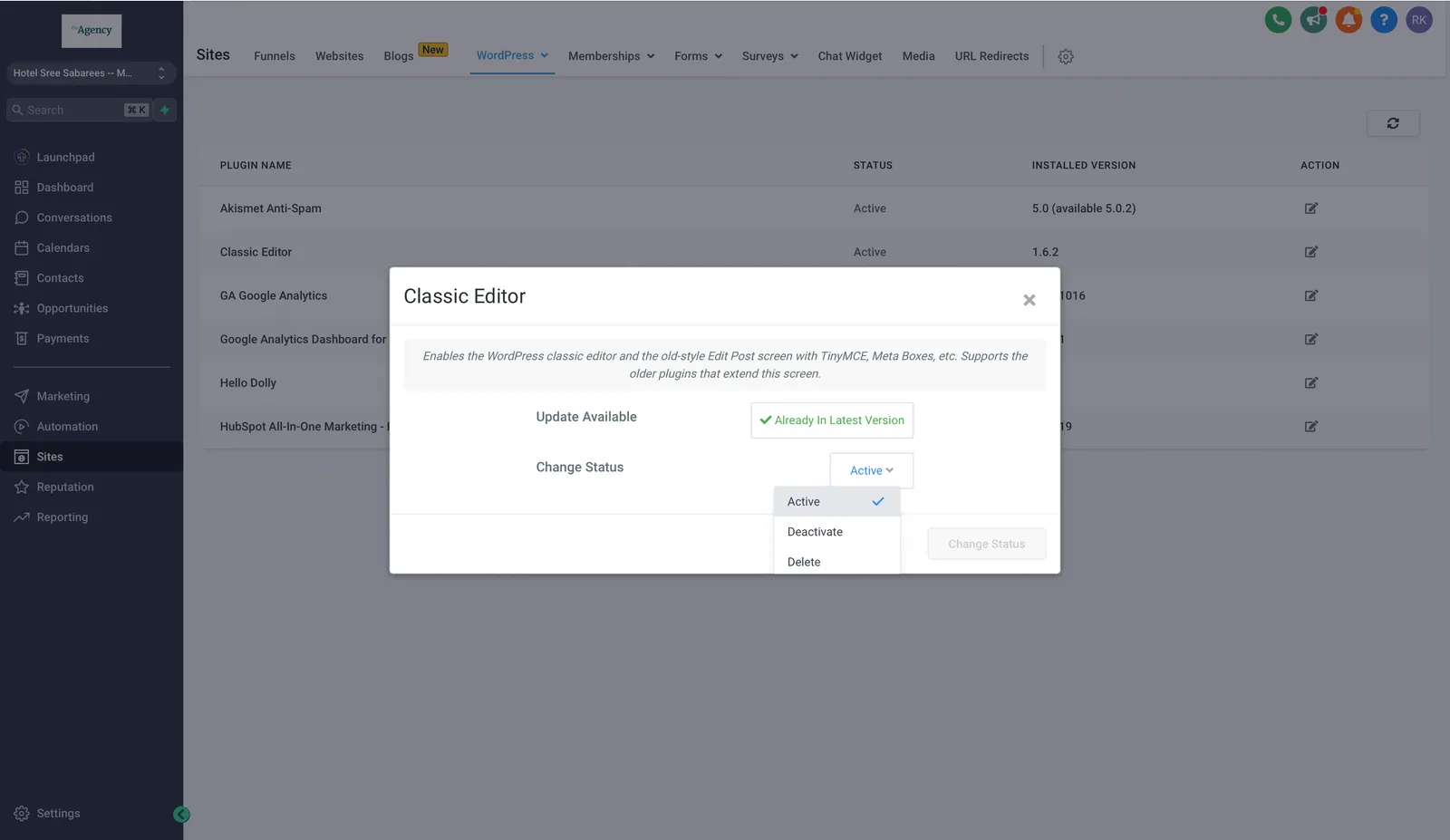Click the refresh plugins list button
1450x840 pixels.
(x=1393, y=123)
